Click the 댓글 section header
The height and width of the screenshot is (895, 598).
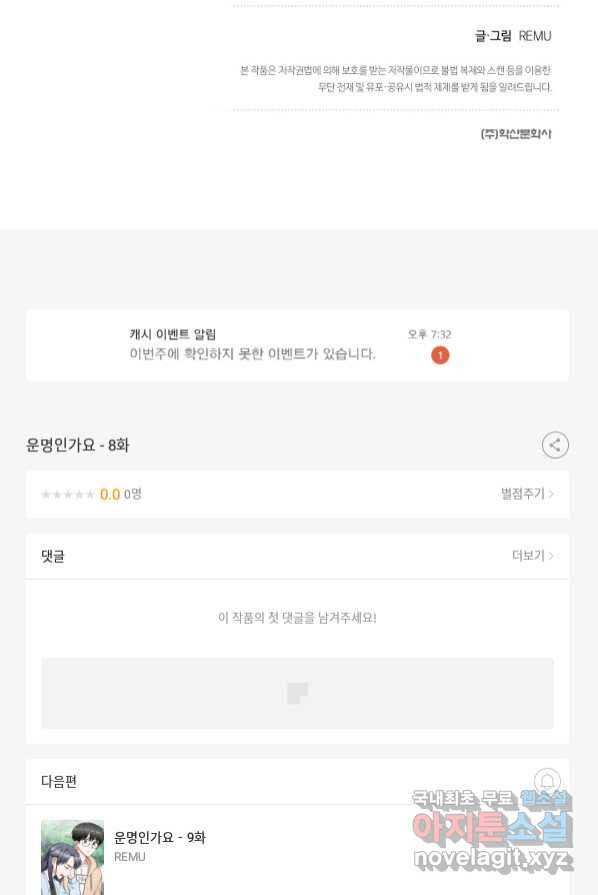click(x=53, y=556)
